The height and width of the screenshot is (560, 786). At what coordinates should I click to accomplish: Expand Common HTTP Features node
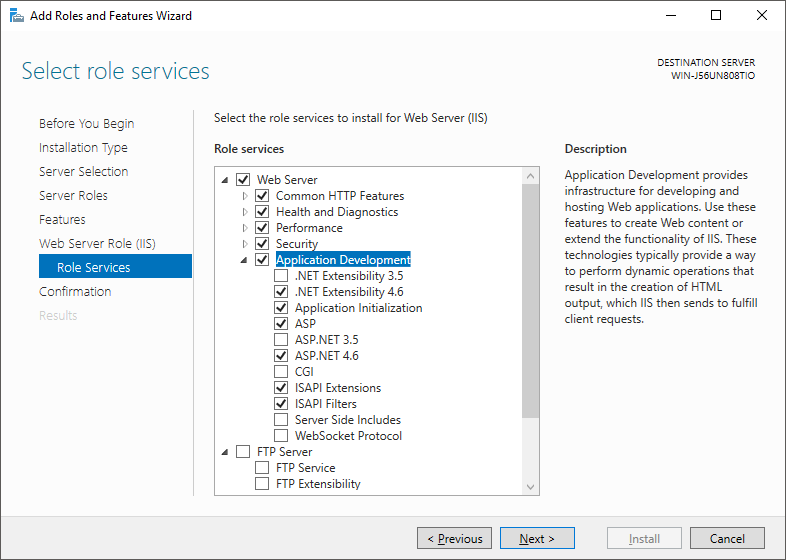pos(245,196)
